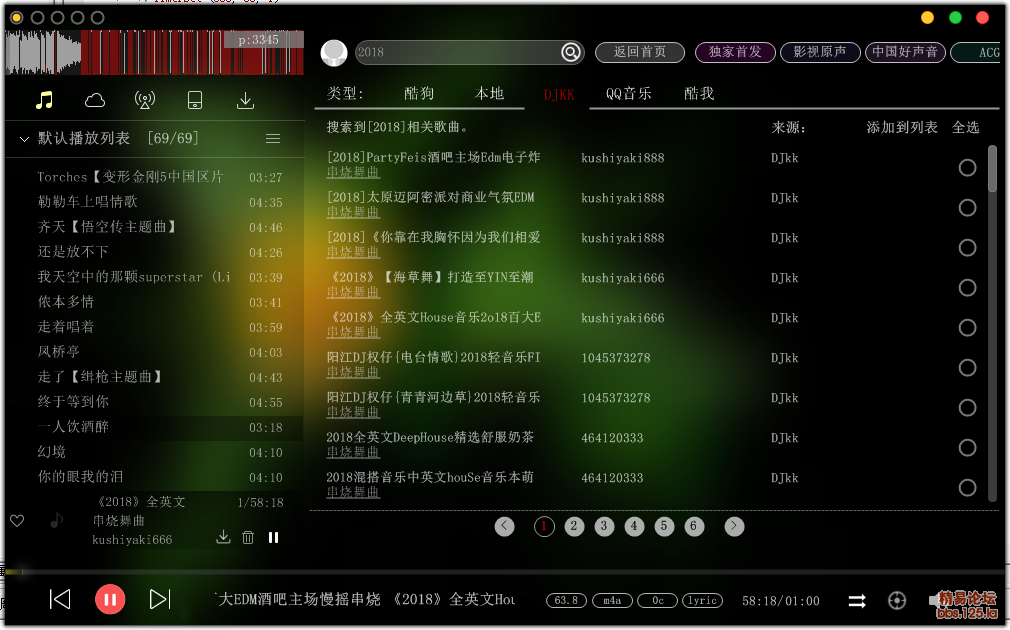Switch to 本地 source tab

pyautogui.click(x=489, y=94)
